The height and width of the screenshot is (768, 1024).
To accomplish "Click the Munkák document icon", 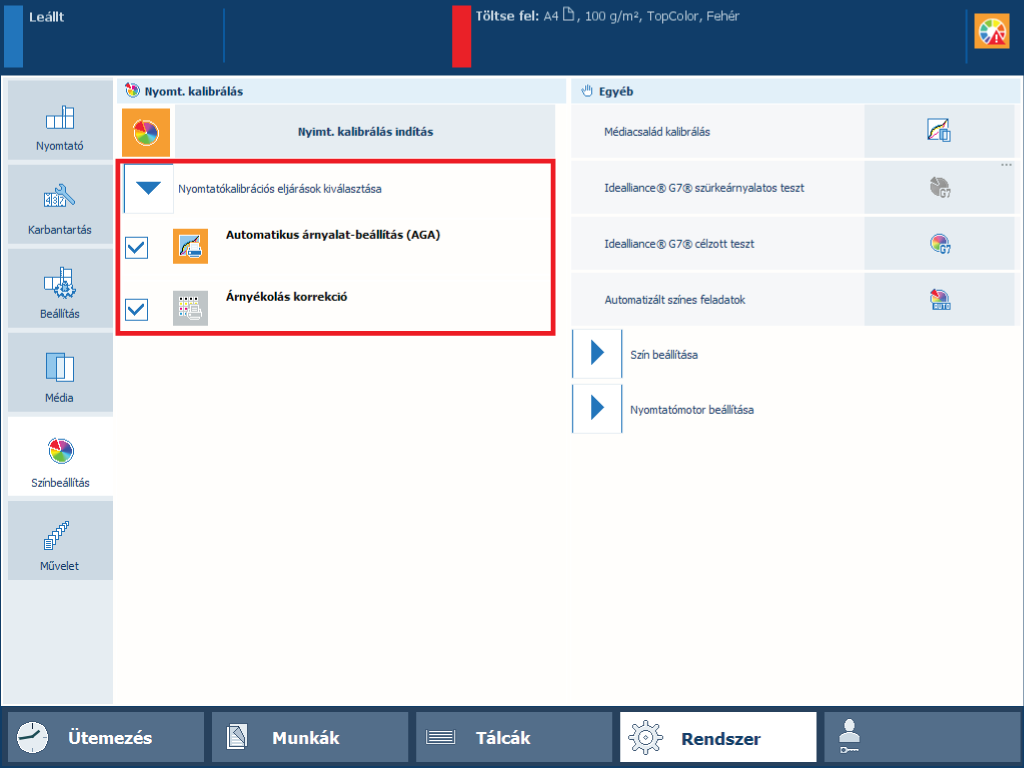I will click(236, 737).
